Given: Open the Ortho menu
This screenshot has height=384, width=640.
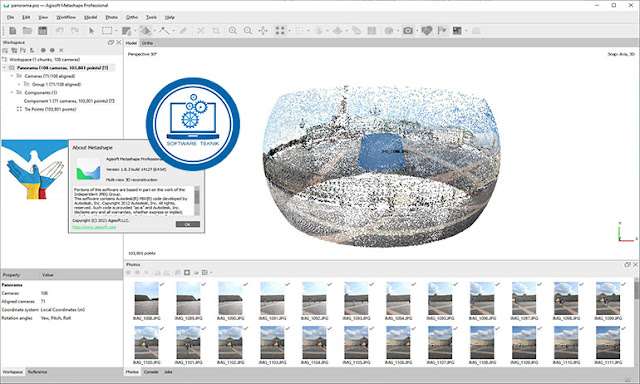Looking at the screenshot, I should [132, 17].
